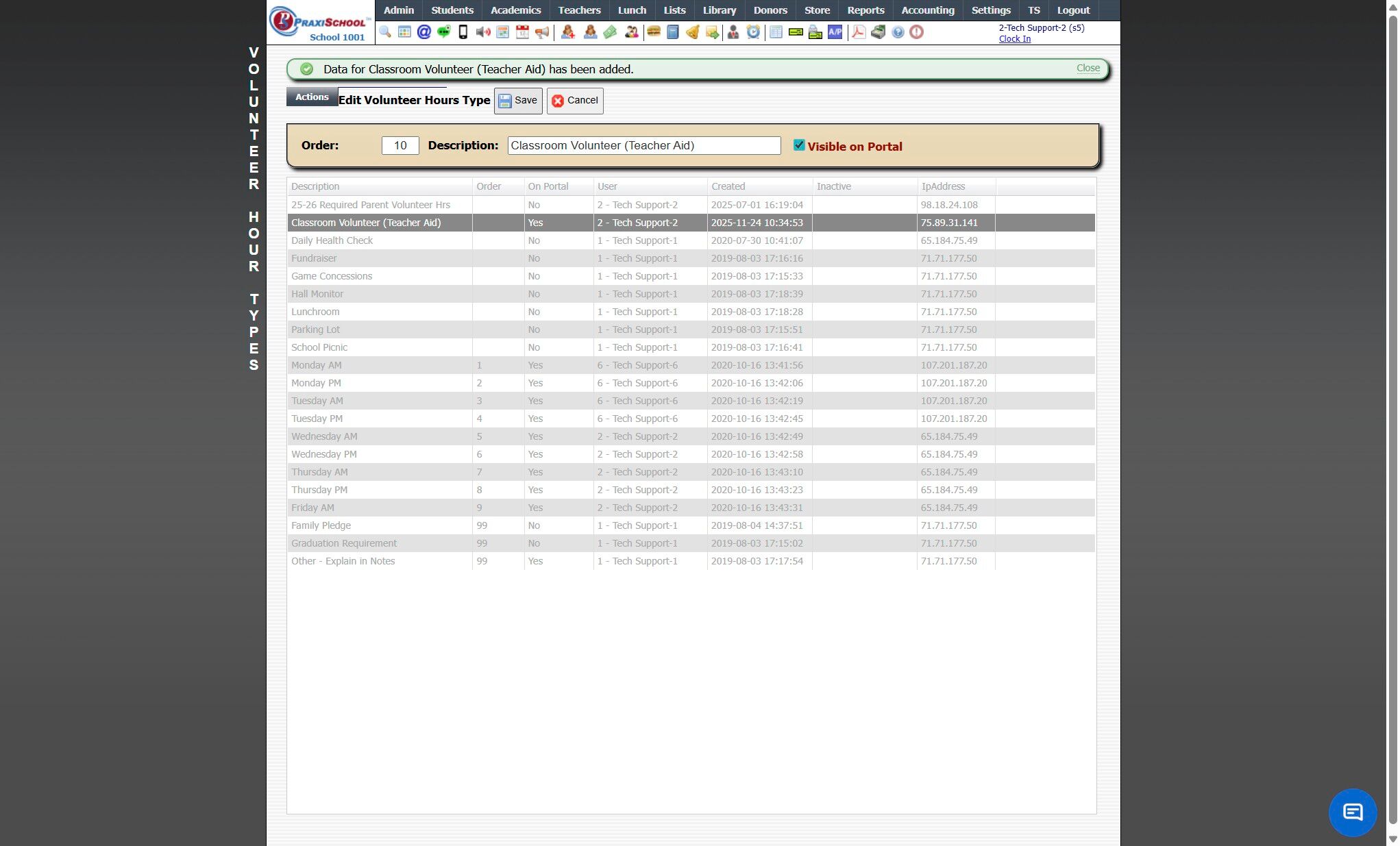Click the mobile phone icon
This screenshot has height=846, width=1400.
[463, 32]
